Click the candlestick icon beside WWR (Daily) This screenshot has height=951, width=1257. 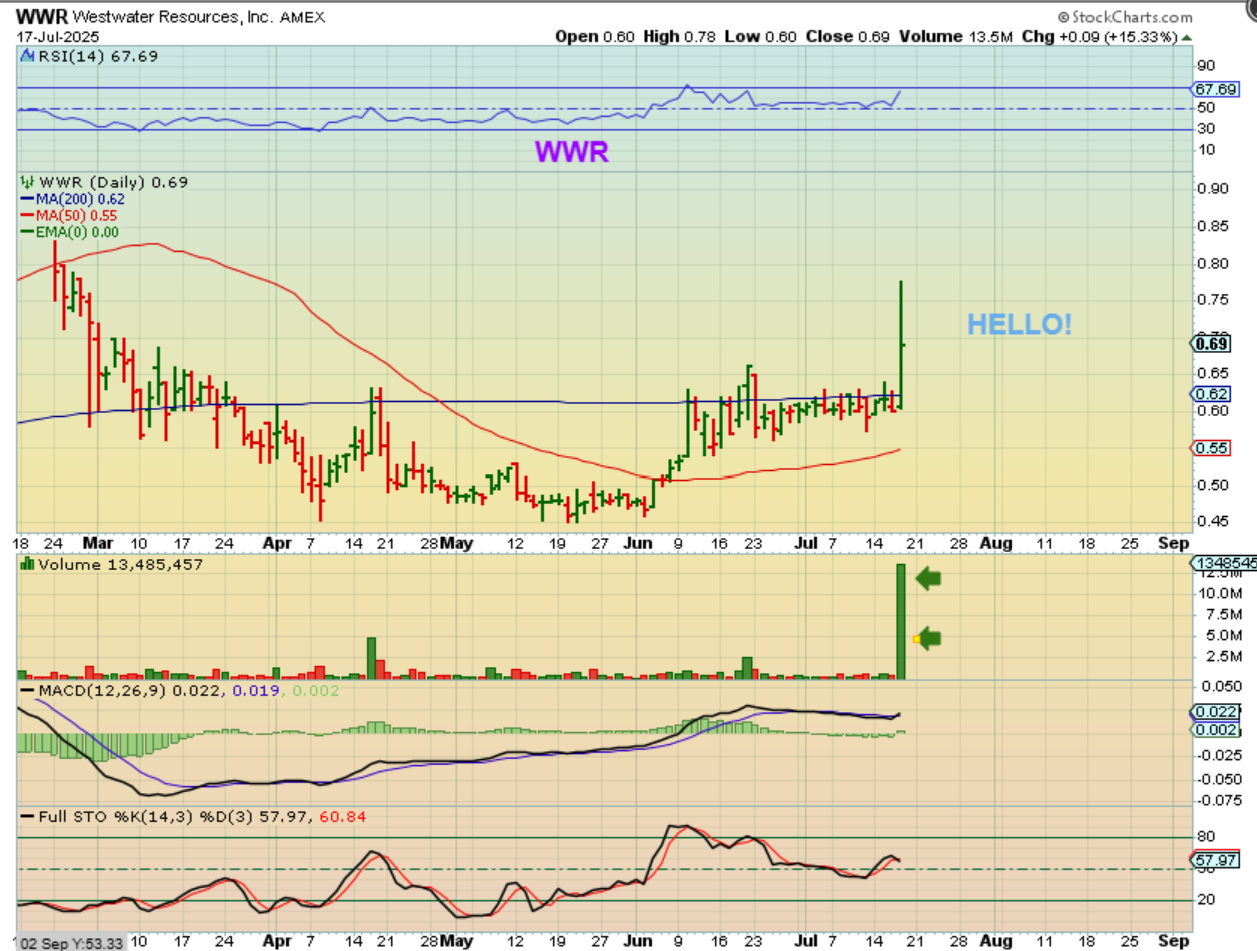coord(27,182)
